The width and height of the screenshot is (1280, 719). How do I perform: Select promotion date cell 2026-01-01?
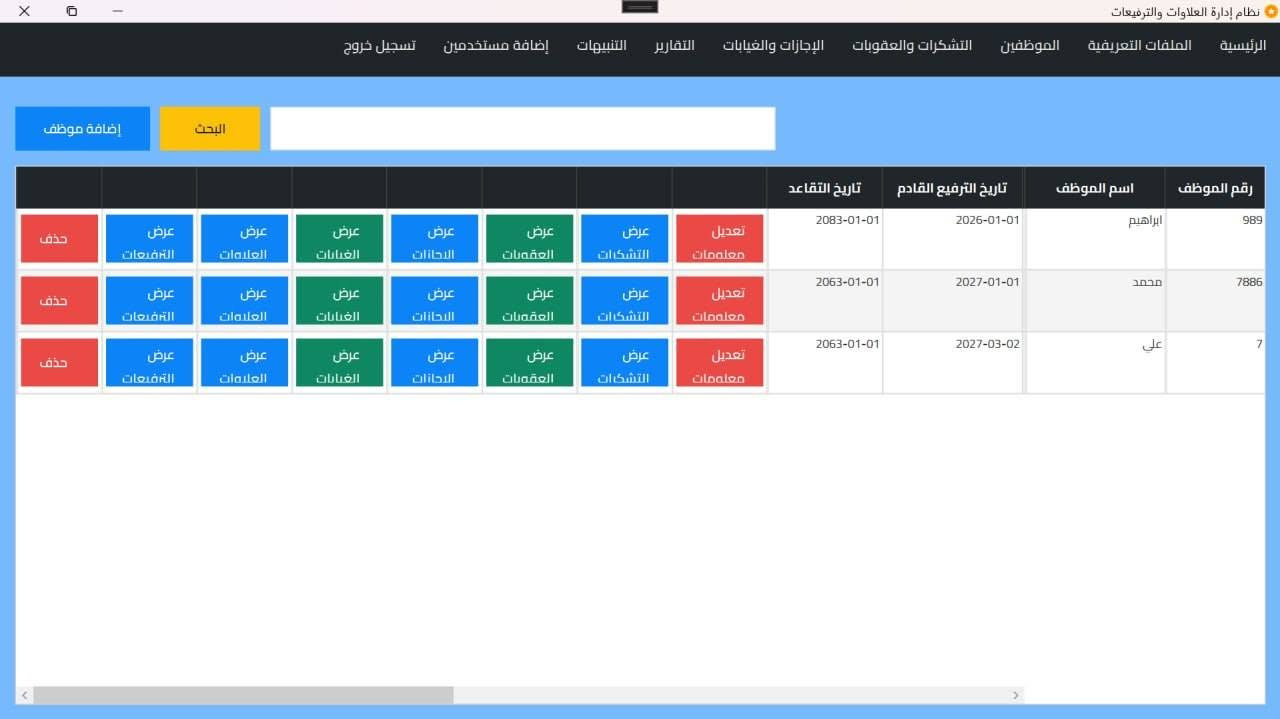point(953,239)
